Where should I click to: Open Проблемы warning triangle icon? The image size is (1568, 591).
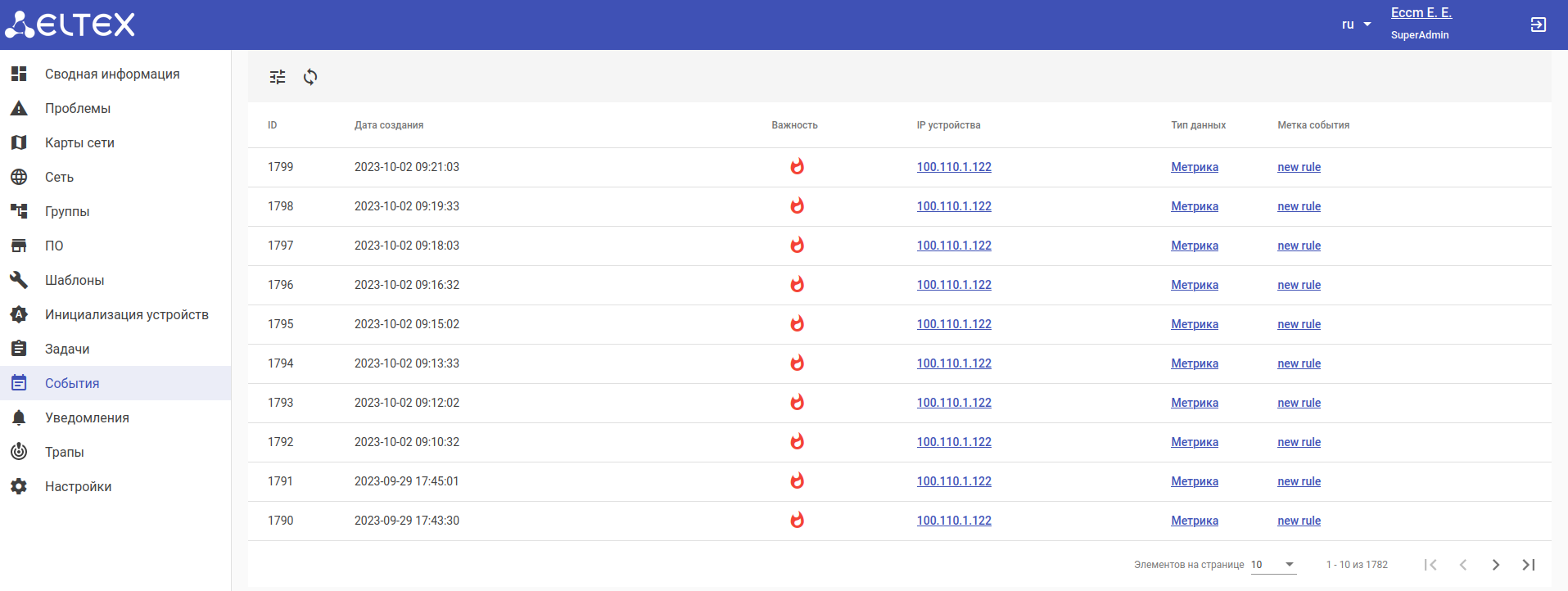click(19, 108)
